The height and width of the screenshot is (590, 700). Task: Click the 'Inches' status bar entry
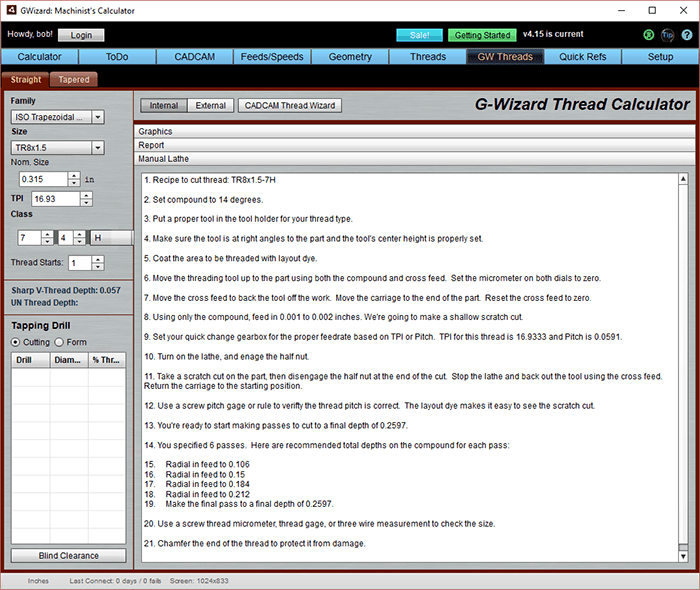coord(38,581)
